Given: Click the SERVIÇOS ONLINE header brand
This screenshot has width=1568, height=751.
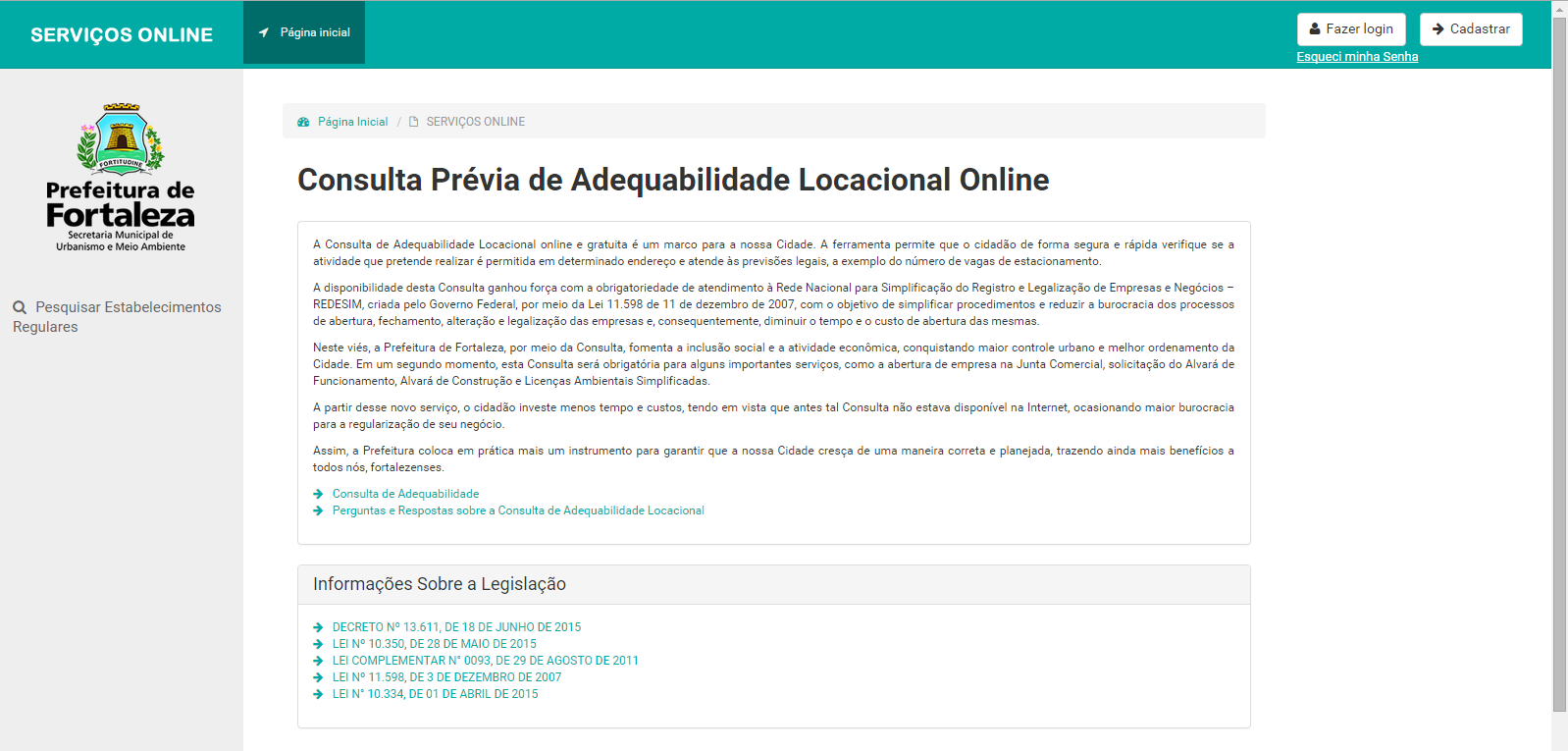Looking at the screenshot, I should (122, 34).
